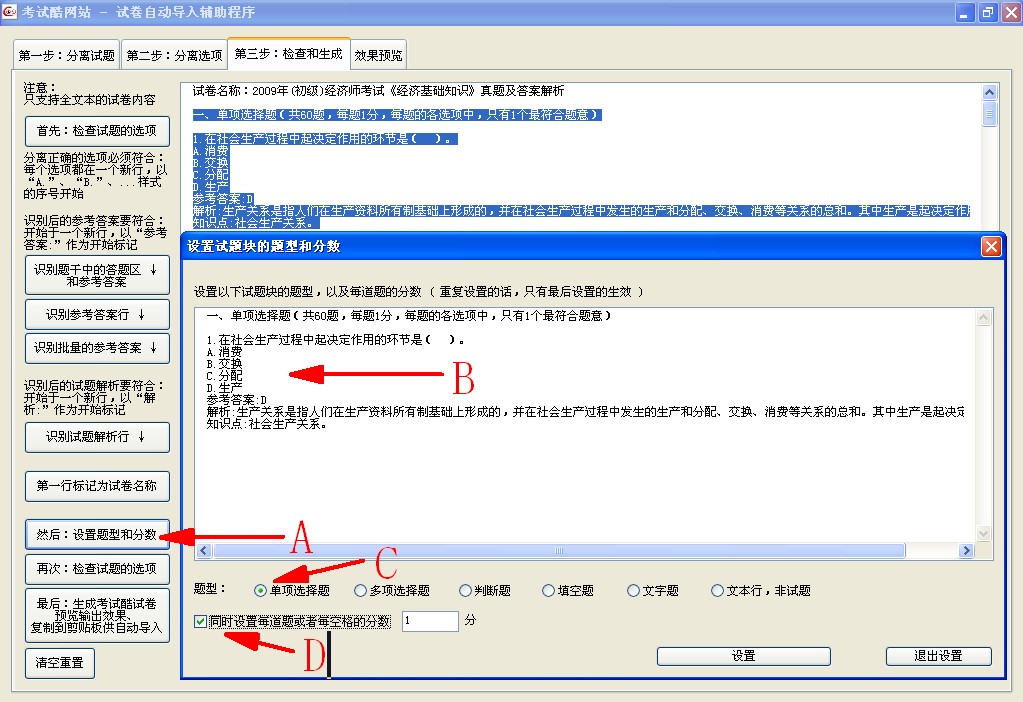Select the 单项选择题 radio button
The image size is (1023, 702).
pyautogui.click(x=261, y=591)
